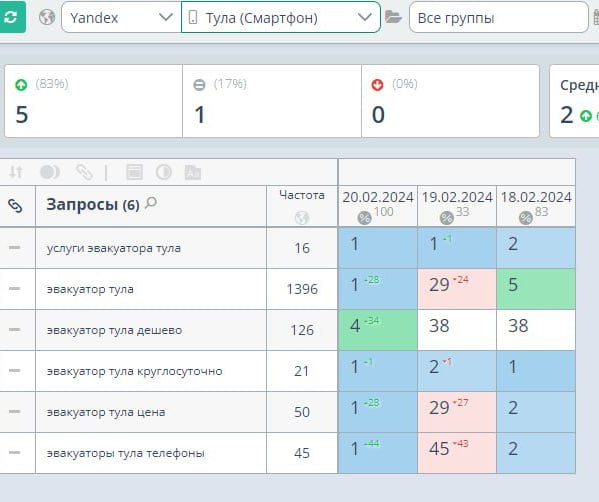Click 20.02 position for эвакуатор тула круглосуточно

pyautogui.click(x=378, y=371)
